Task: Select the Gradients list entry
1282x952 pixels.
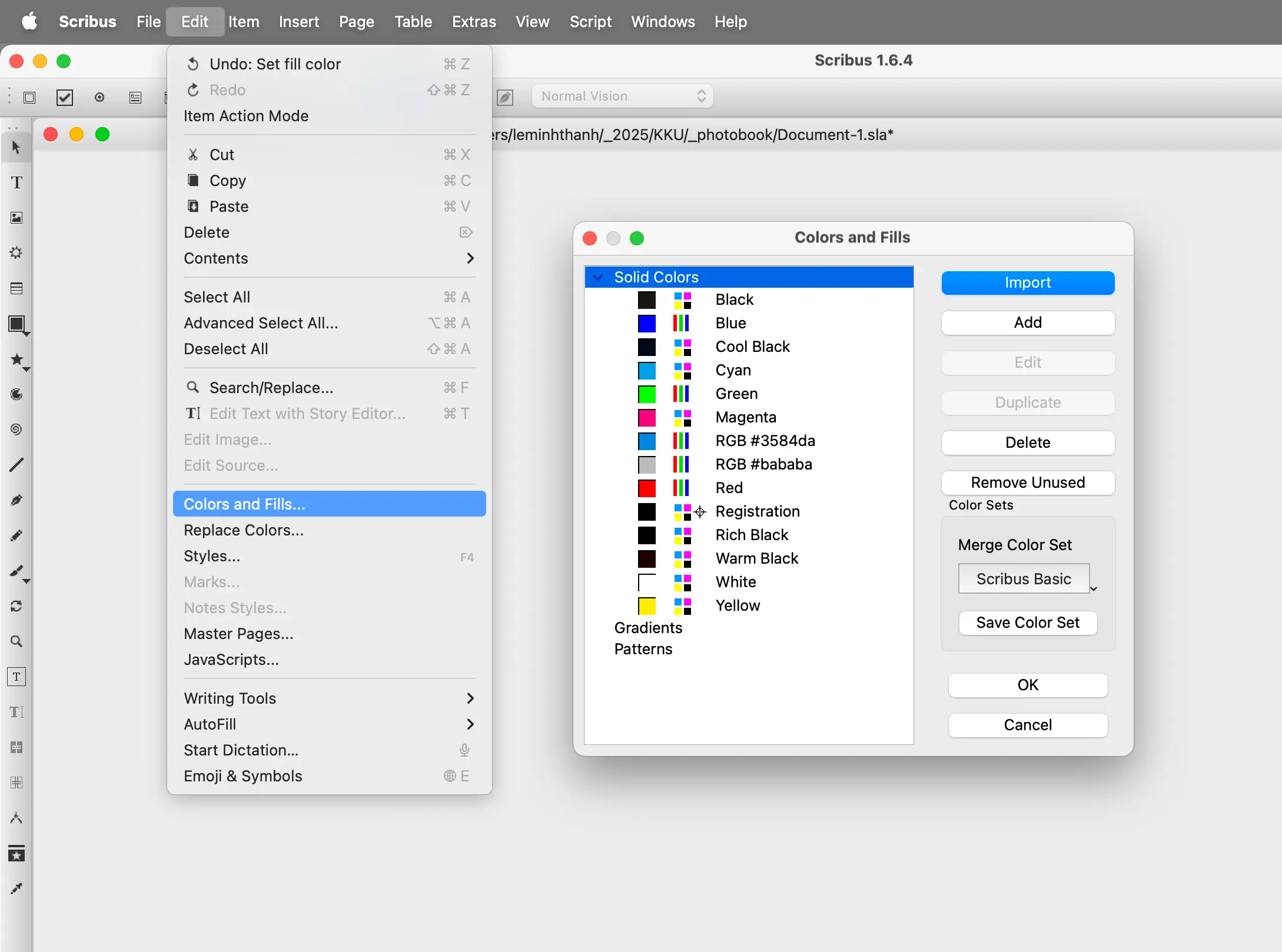Action: click(x=648, y=628)
